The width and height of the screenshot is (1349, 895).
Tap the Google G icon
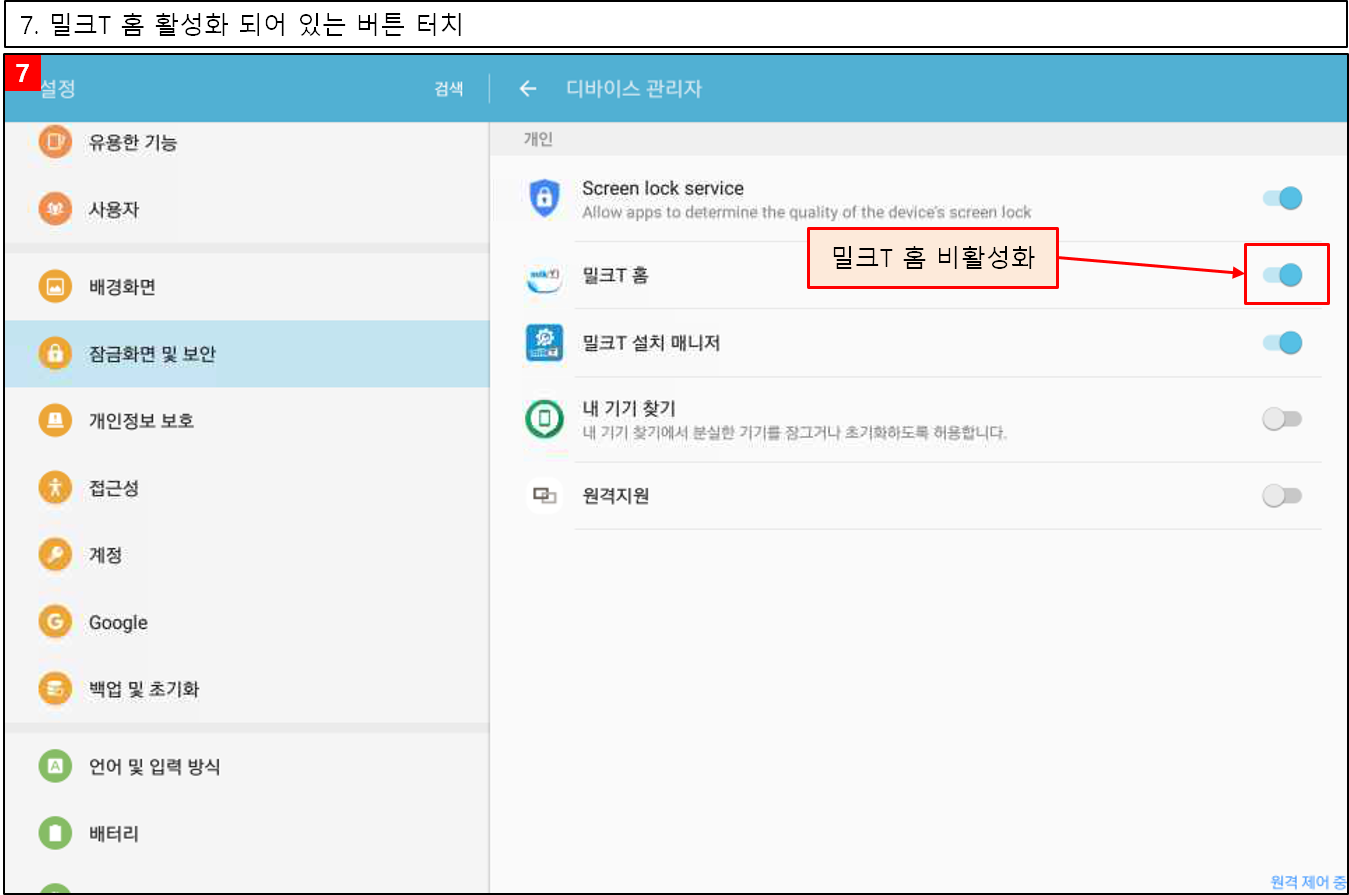click(55, 622)
